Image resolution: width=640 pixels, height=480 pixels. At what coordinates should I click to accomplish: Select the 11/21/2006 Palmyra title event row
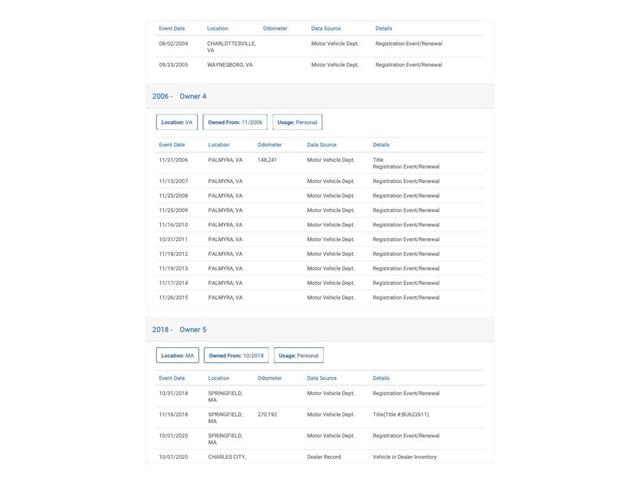point(320,163)
